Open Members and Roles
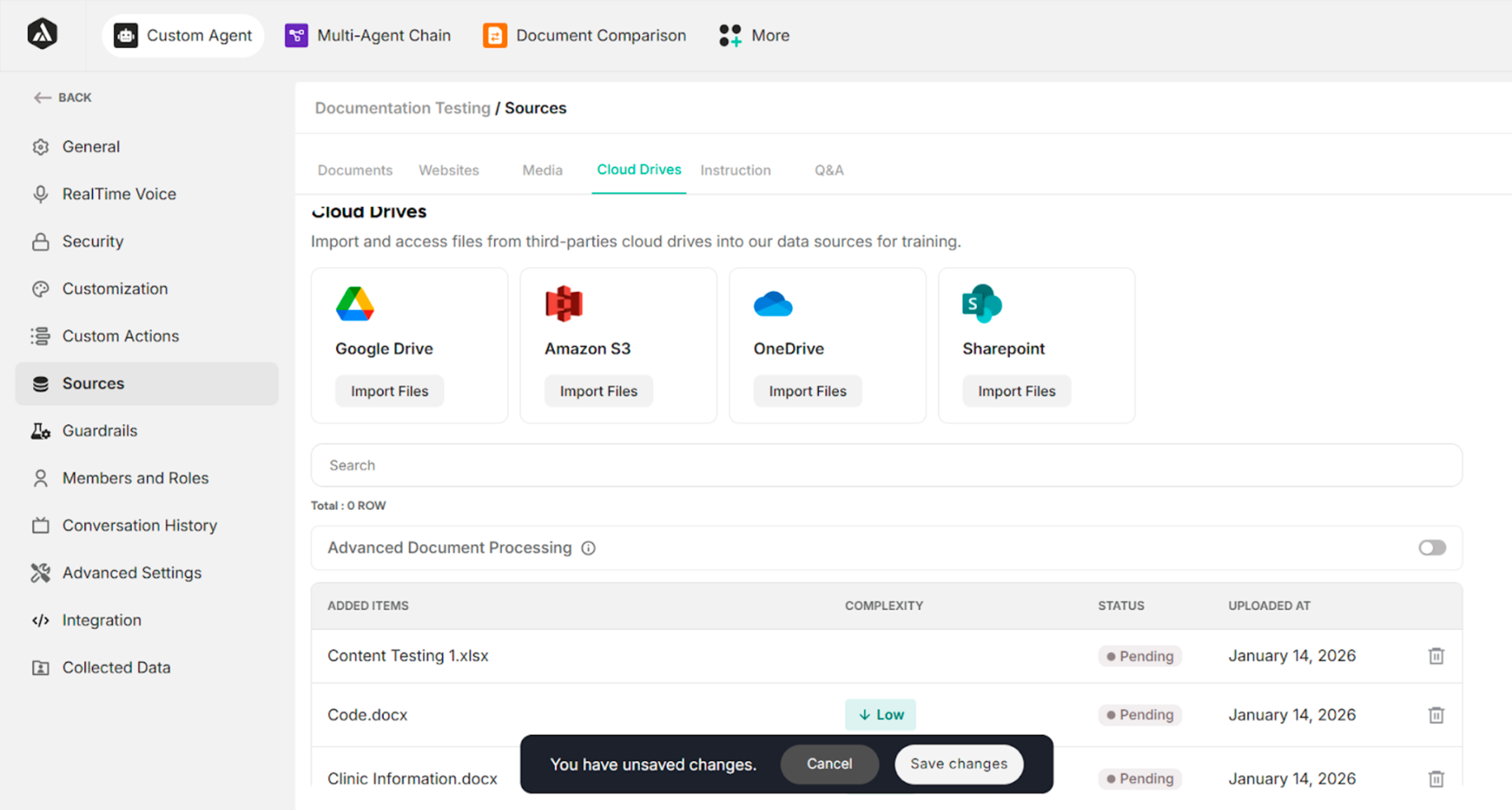This screenshot has height=810, width=1512. tap(147, 478)
